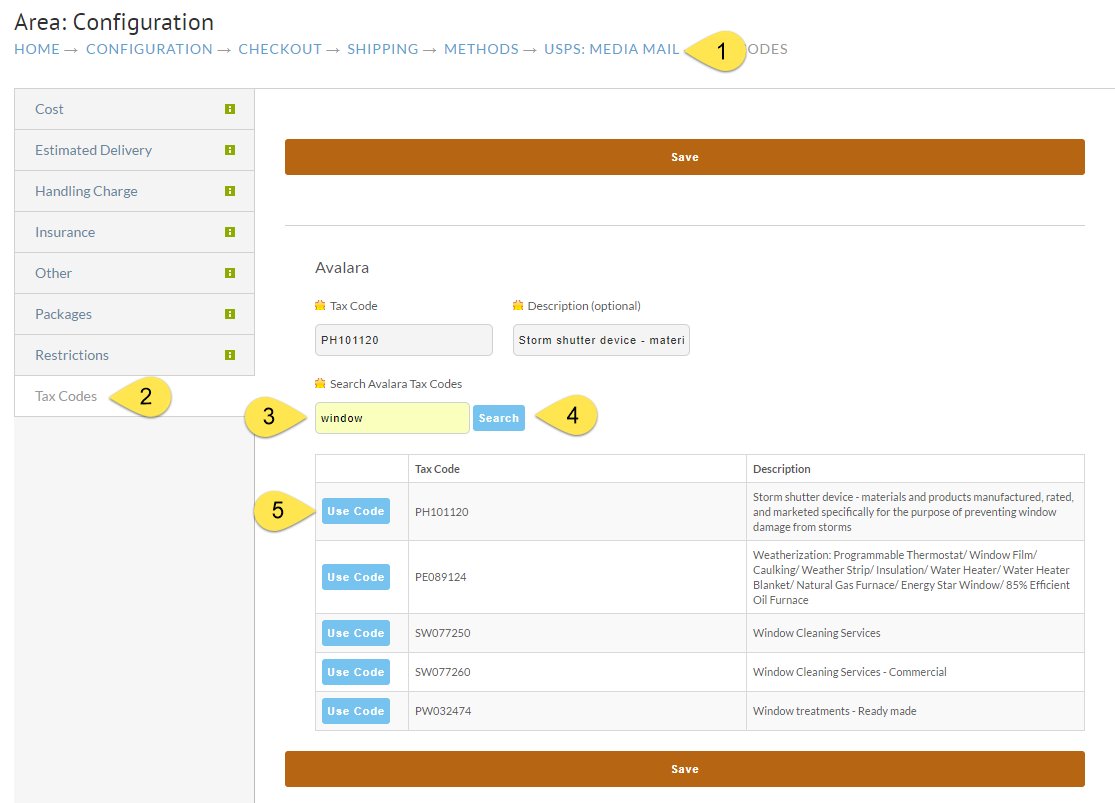Click the Search button for Avalara codes

pyautogui.click(x=498, y=418)
